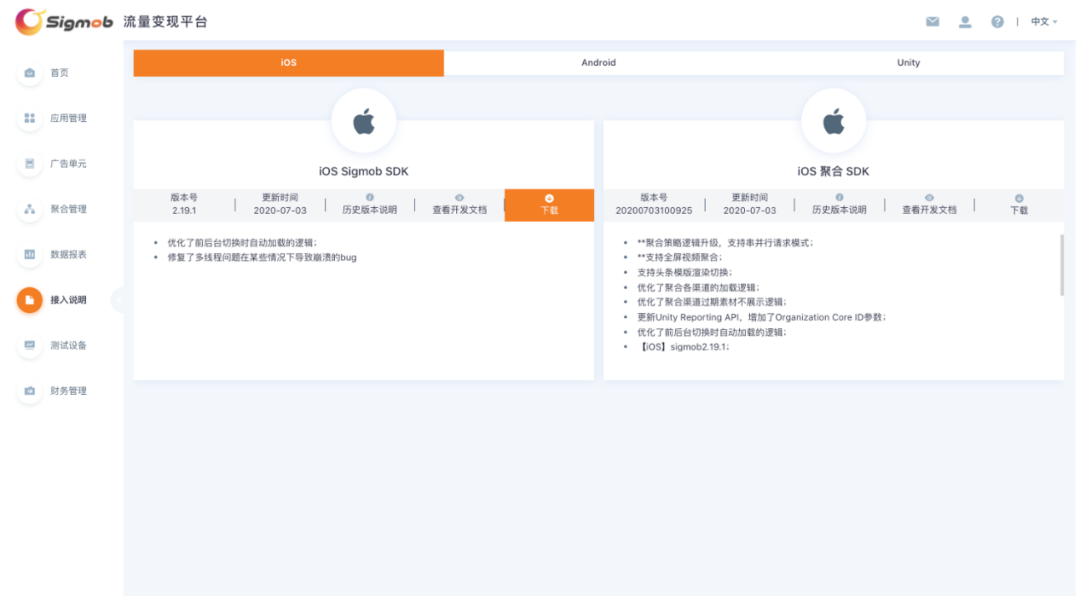1080x596 pixels.
Task: Open 历史版本说明 for iOS Sigmob SDK
Action: pyautogui.click(x=370, y=205)
